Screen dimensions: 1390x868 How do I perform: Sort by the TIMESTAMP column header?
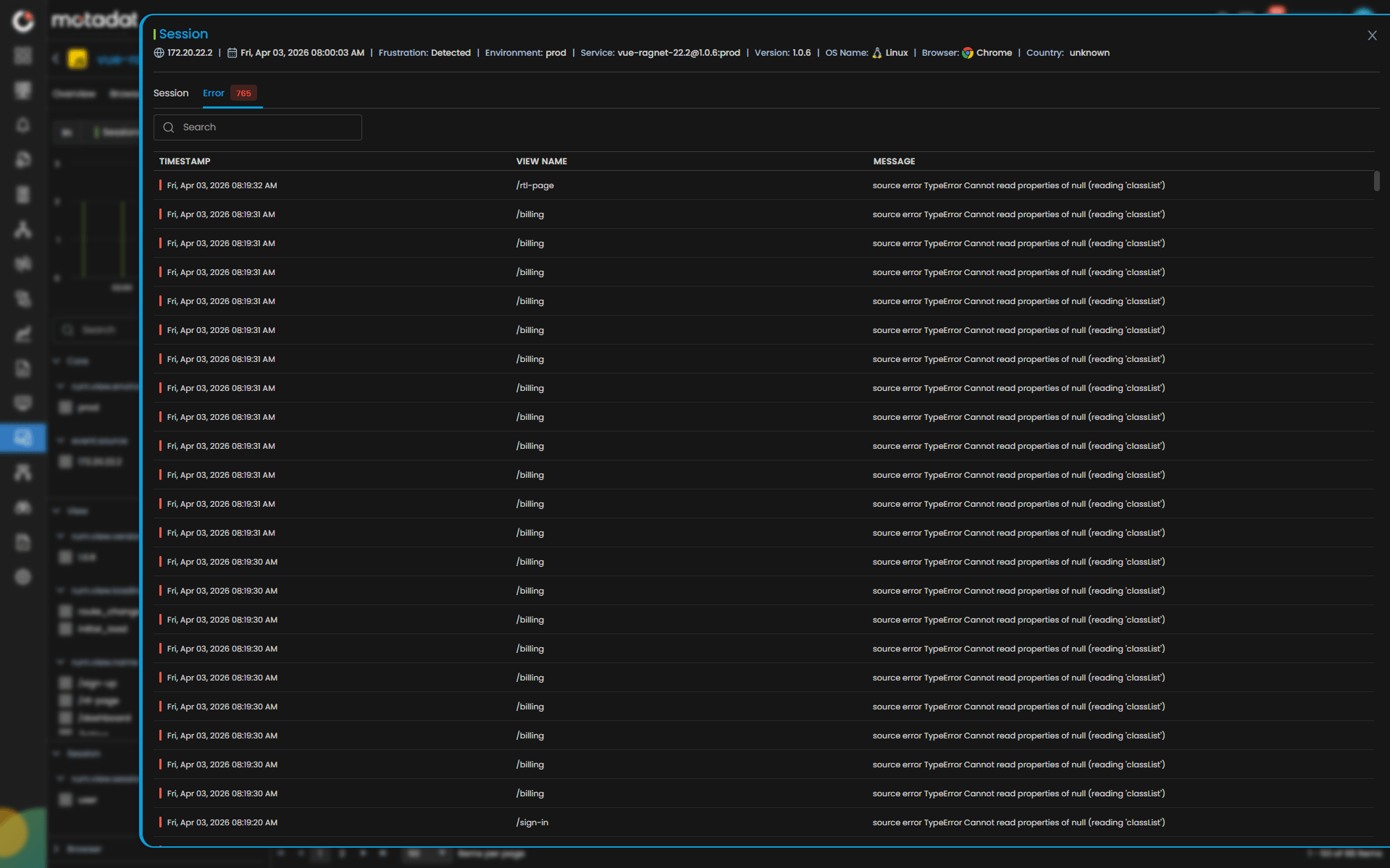click(x=185, y=161)
